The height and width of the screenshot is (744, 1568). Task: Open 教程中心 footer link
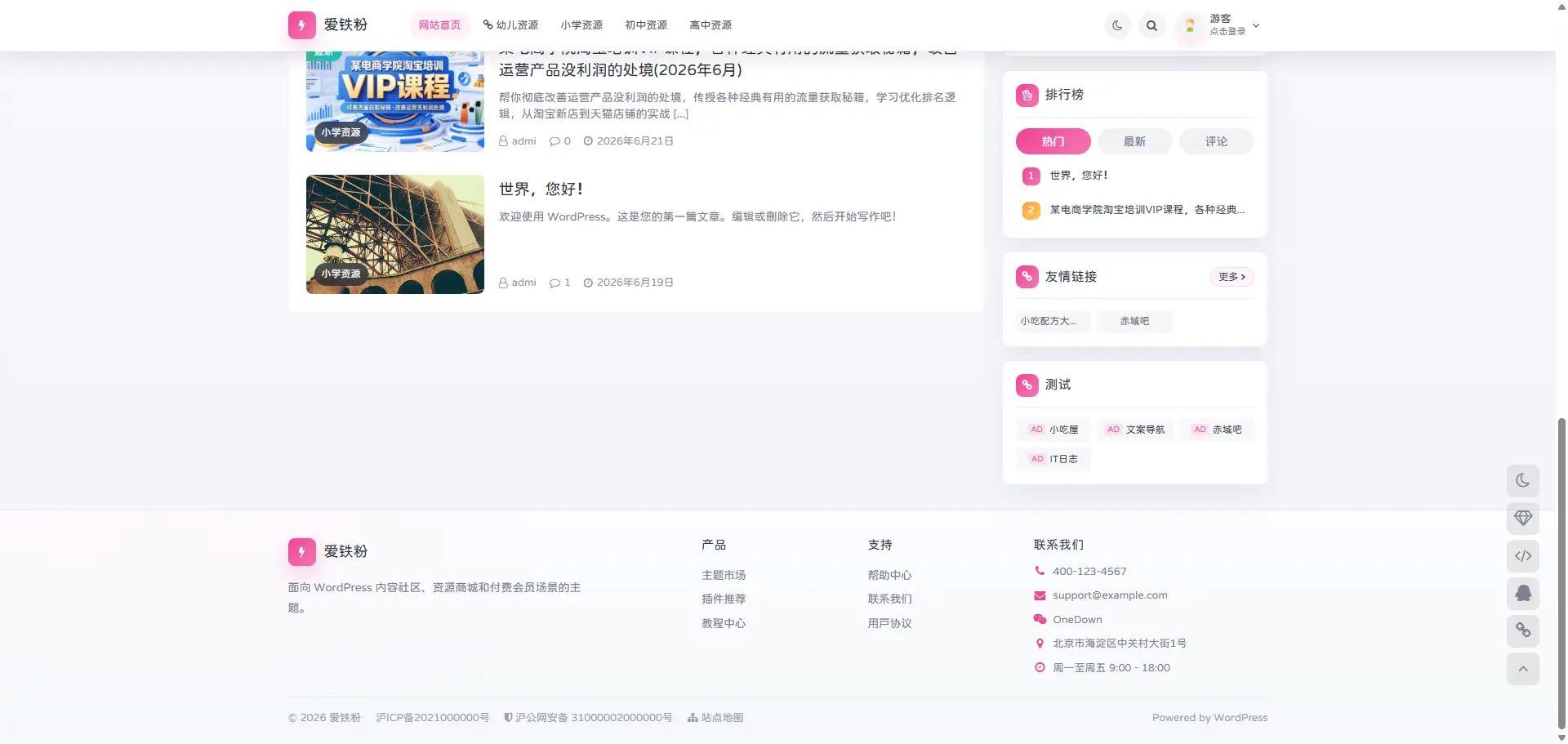coord(724,624)
